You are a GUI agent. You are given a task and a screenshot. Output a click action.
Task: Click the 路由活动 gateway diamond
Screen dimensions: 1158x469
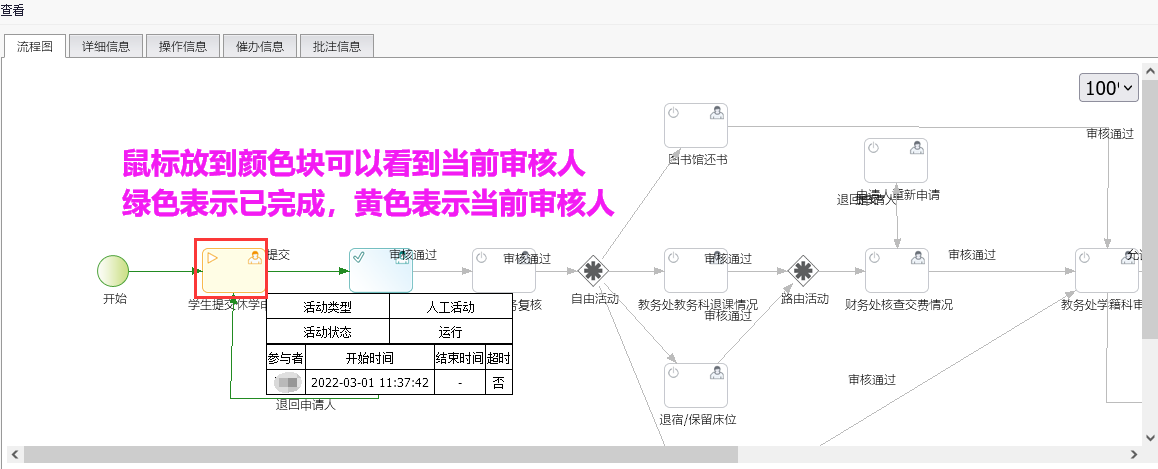(x=804, y=270)
